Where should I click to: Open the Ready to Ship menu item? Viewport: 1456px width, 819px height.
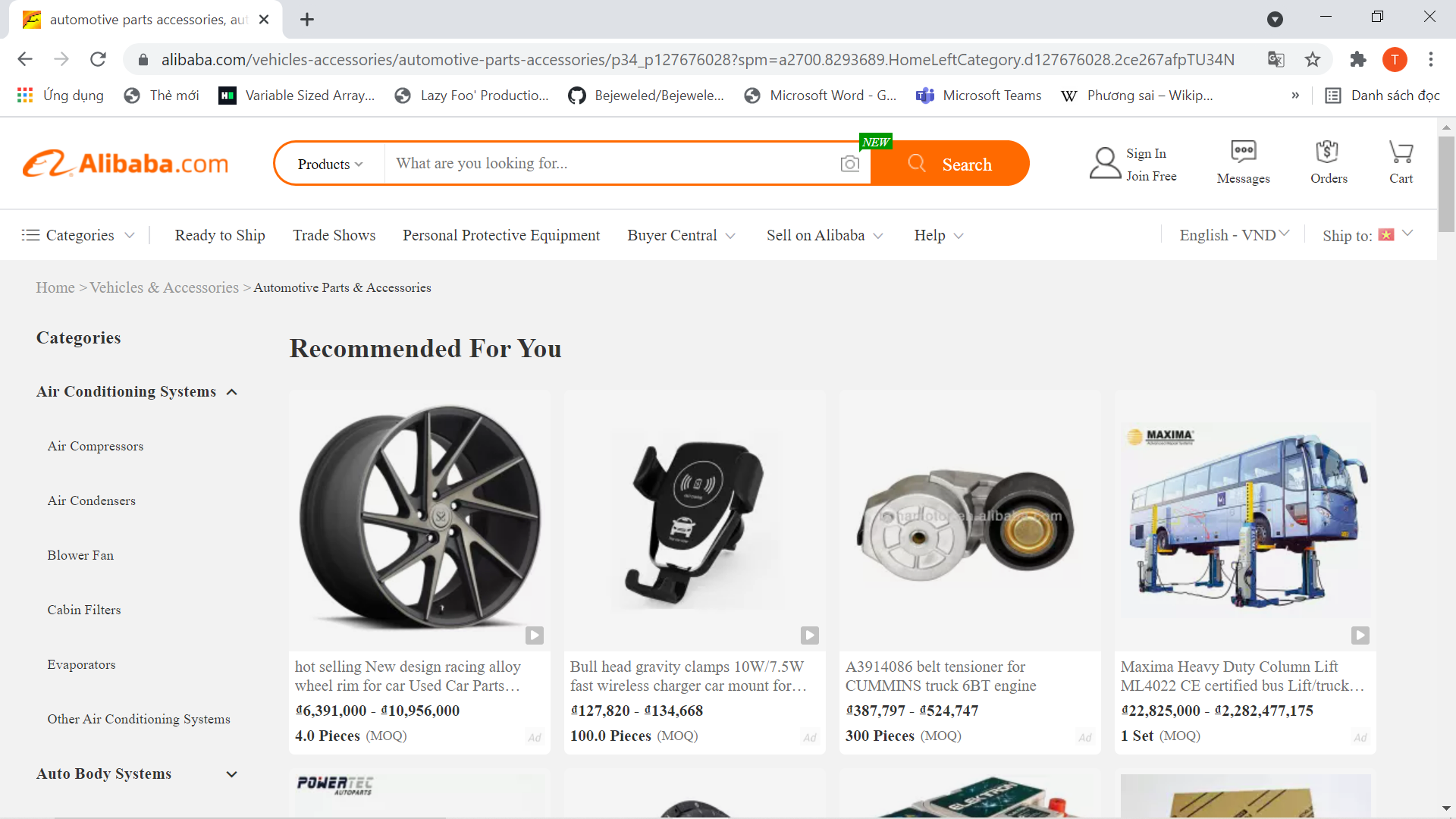pos(220,235)
